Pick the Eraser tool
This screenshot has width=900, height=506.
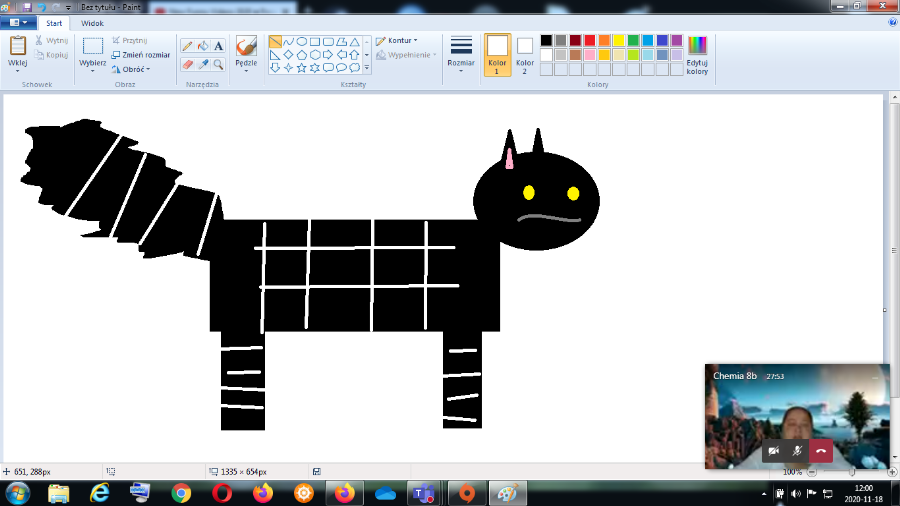pyautogui.click(x=187, y=64)
